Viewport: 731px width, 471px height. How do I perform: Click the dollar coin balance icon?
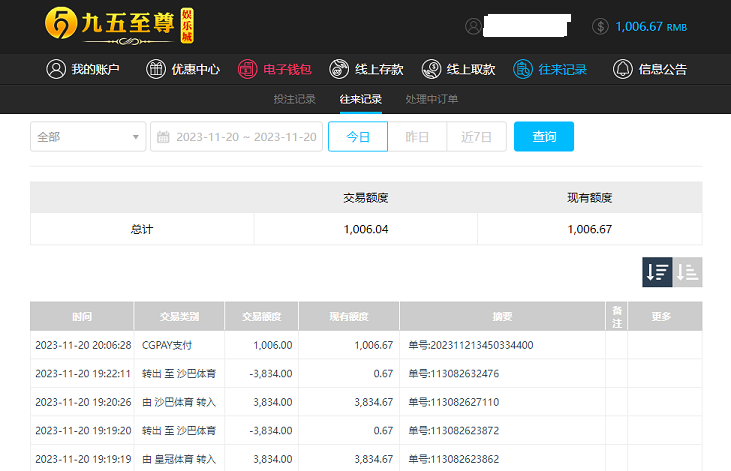pyautogui.click(x=600, y=27)
